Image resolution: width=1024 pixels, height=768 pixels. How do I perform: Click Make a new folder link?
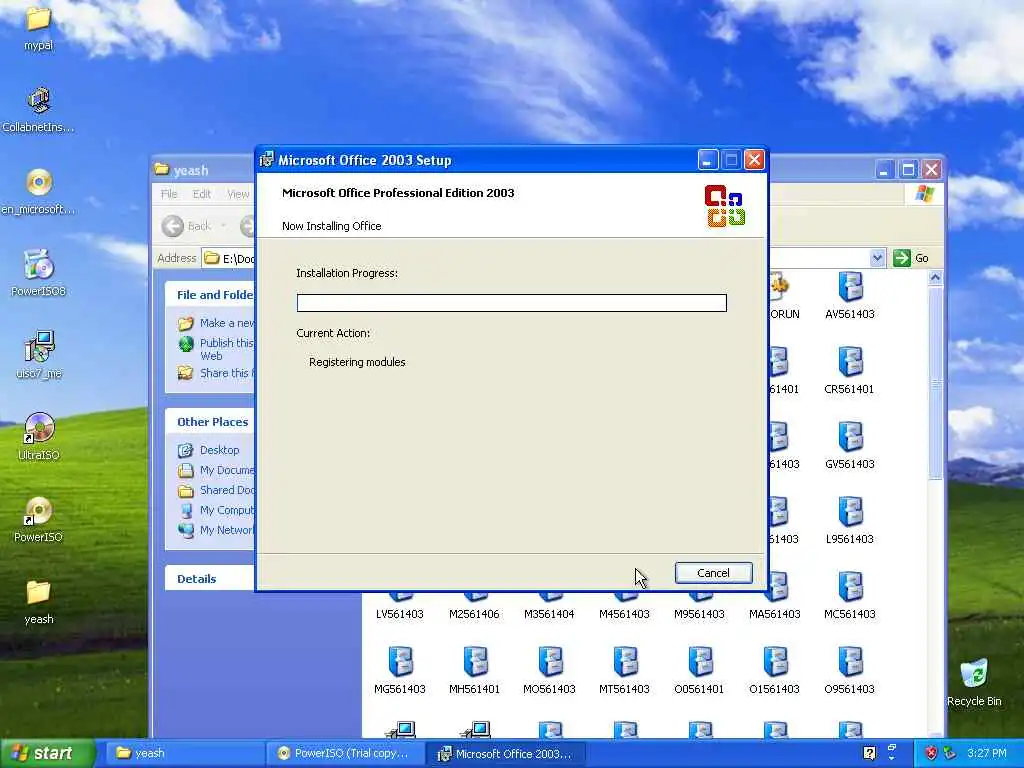(217, 323)
